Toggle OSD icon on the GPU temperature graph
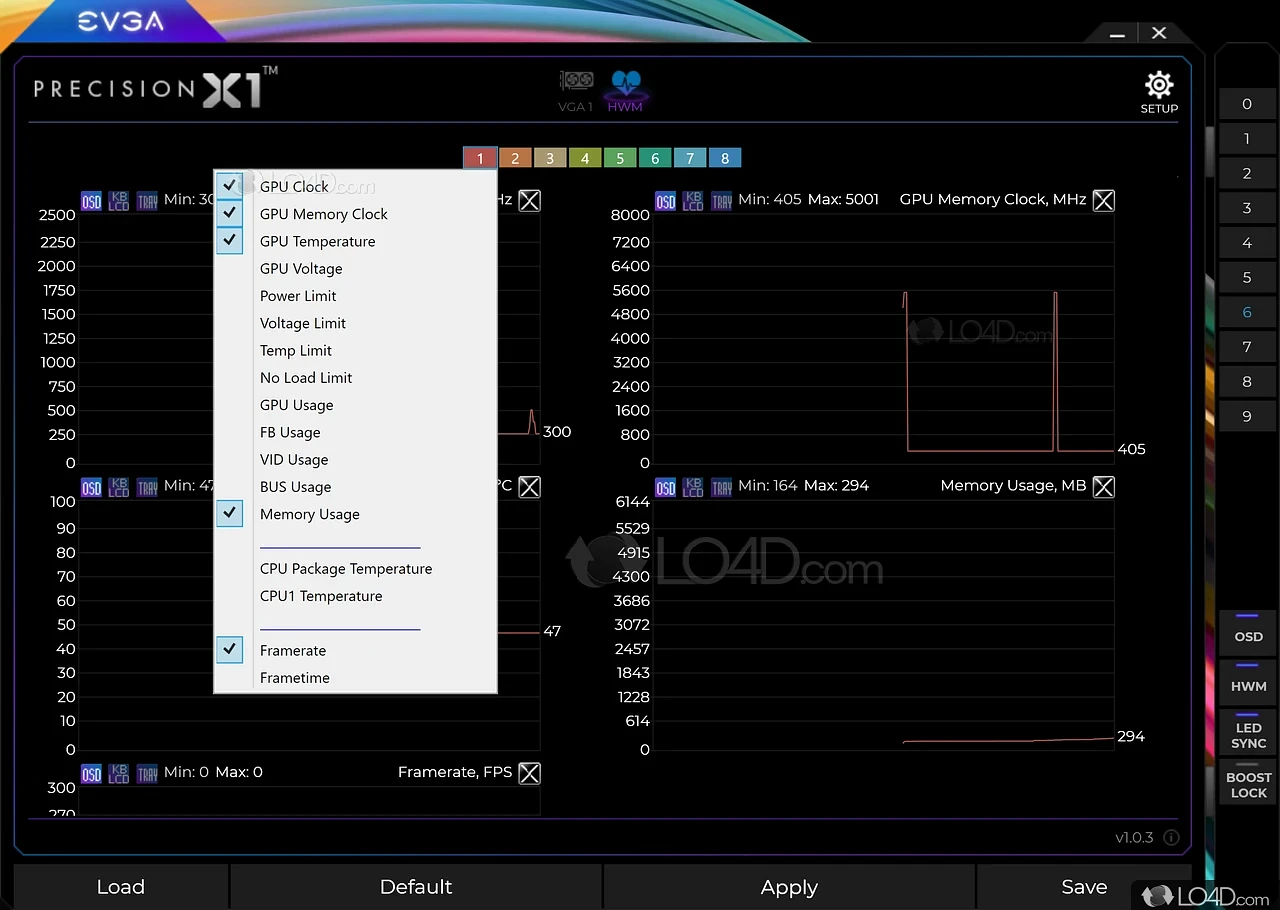Image resolution: width=1280 pixels, height=910 pixels. 92,487
